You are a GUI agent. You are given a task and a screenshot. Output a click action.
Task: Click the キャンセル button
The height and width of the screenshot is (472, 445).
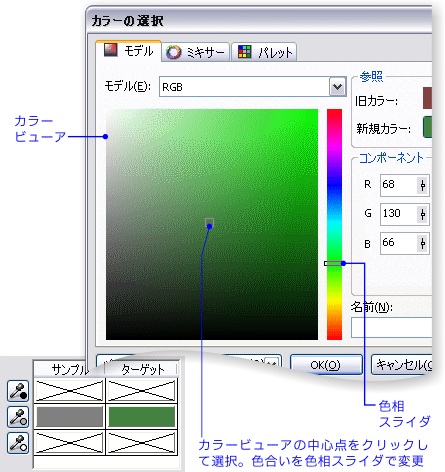point(402,365)
